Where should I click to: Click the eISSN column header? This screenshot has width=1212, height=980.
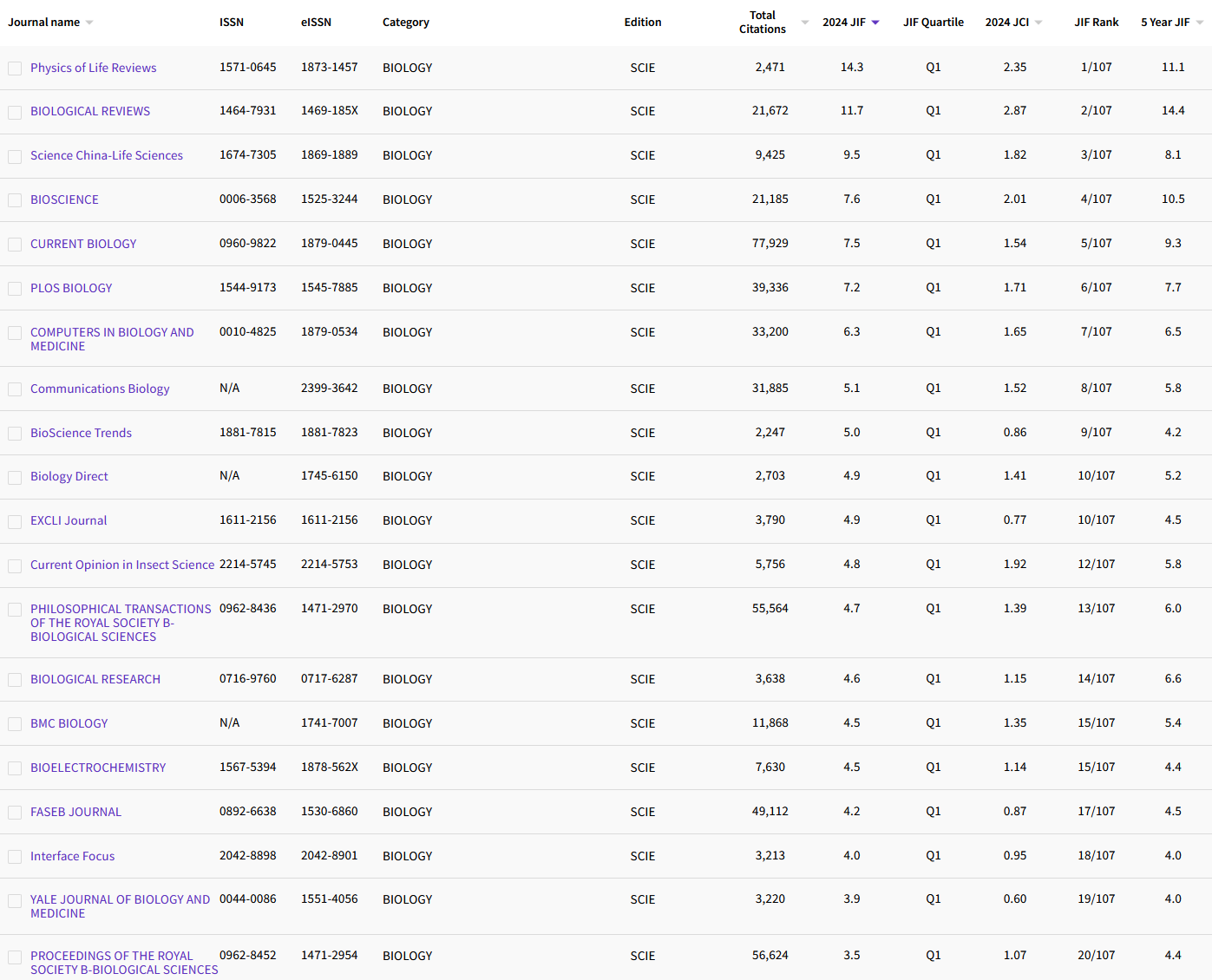(x=316, y=23)
